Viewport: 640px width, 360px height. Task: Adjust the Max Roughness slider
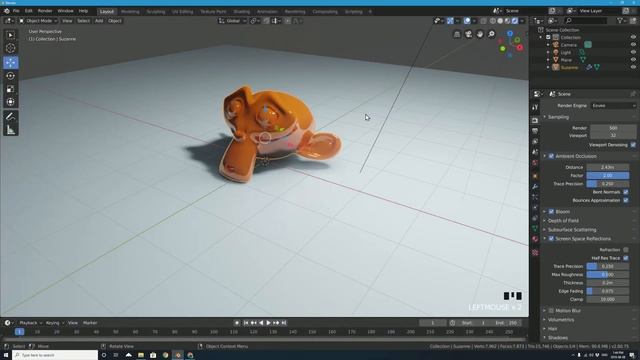tap(608, 275)
